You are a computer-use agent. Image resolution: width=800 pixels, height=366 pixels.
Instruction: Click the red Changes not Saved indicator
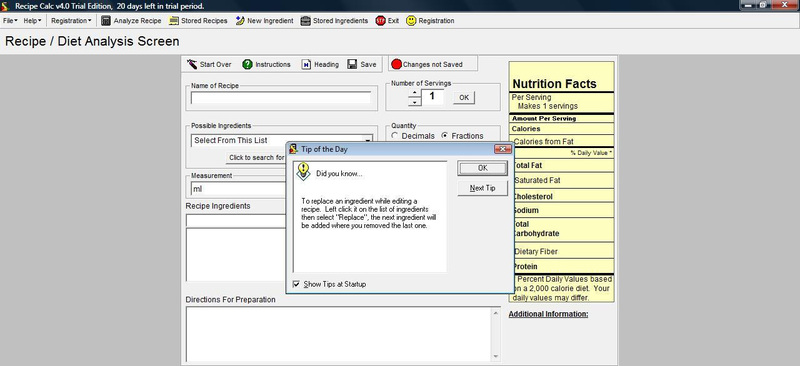(396, 64)
